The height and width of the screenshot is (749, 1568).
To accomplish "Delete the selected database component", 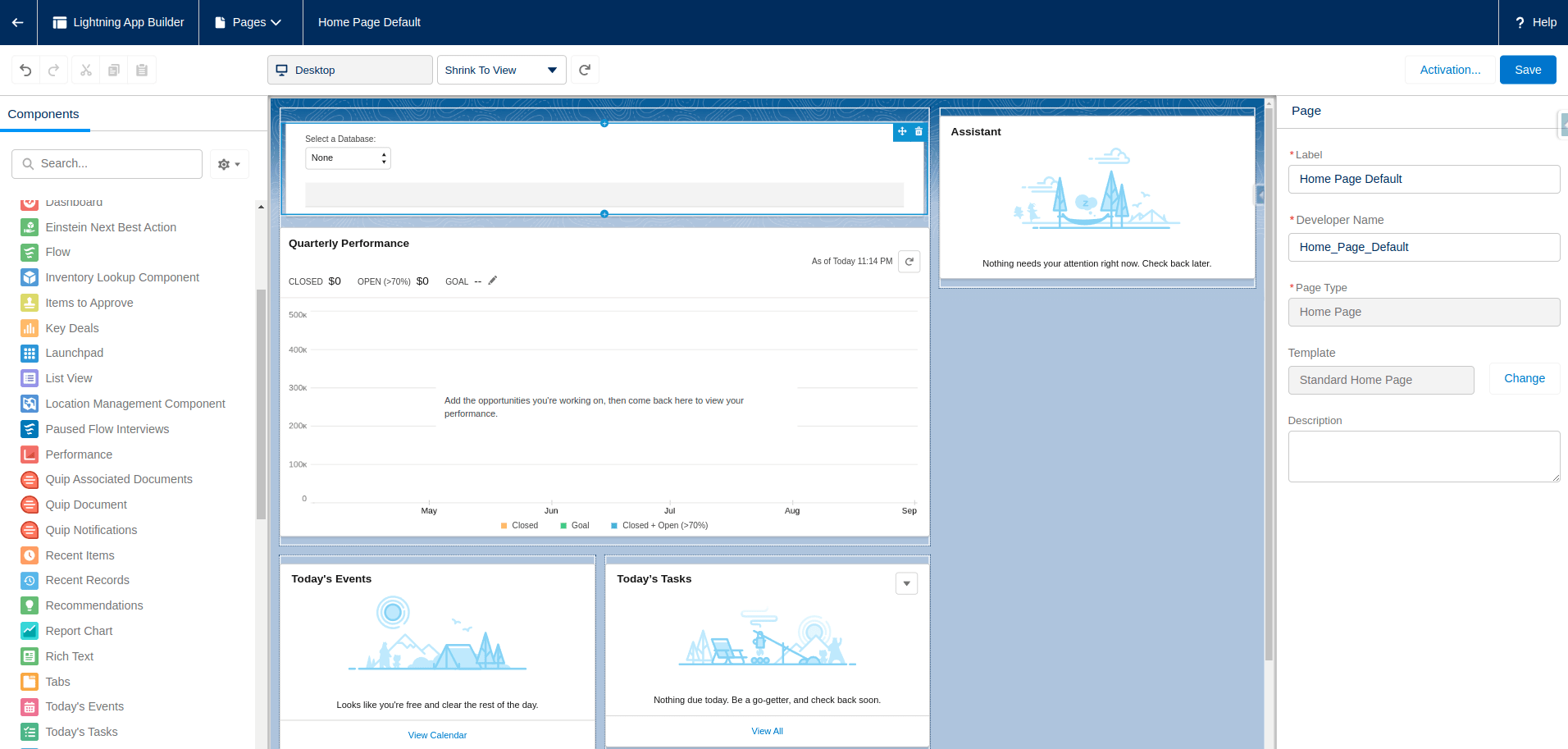I will coord(918,131).
